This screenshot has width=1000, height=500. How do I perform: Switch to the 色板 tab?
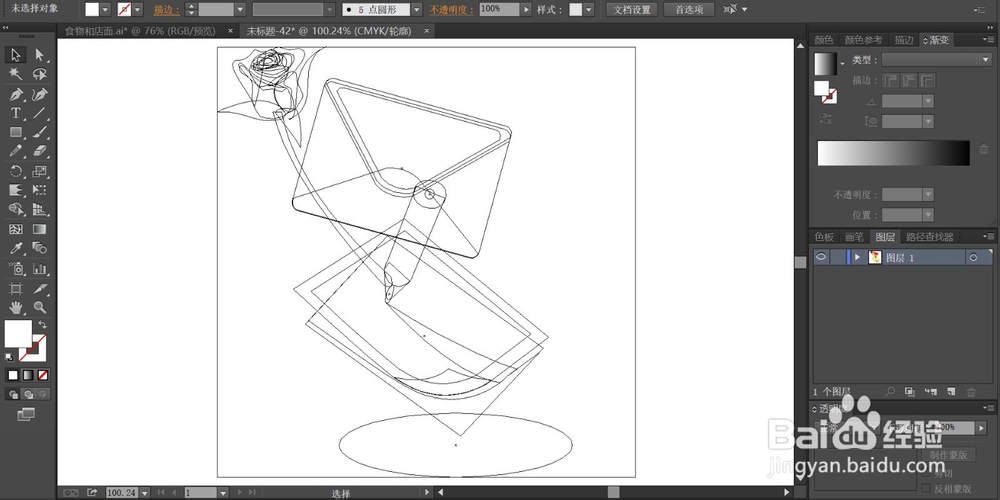click(x=824, y=237)
